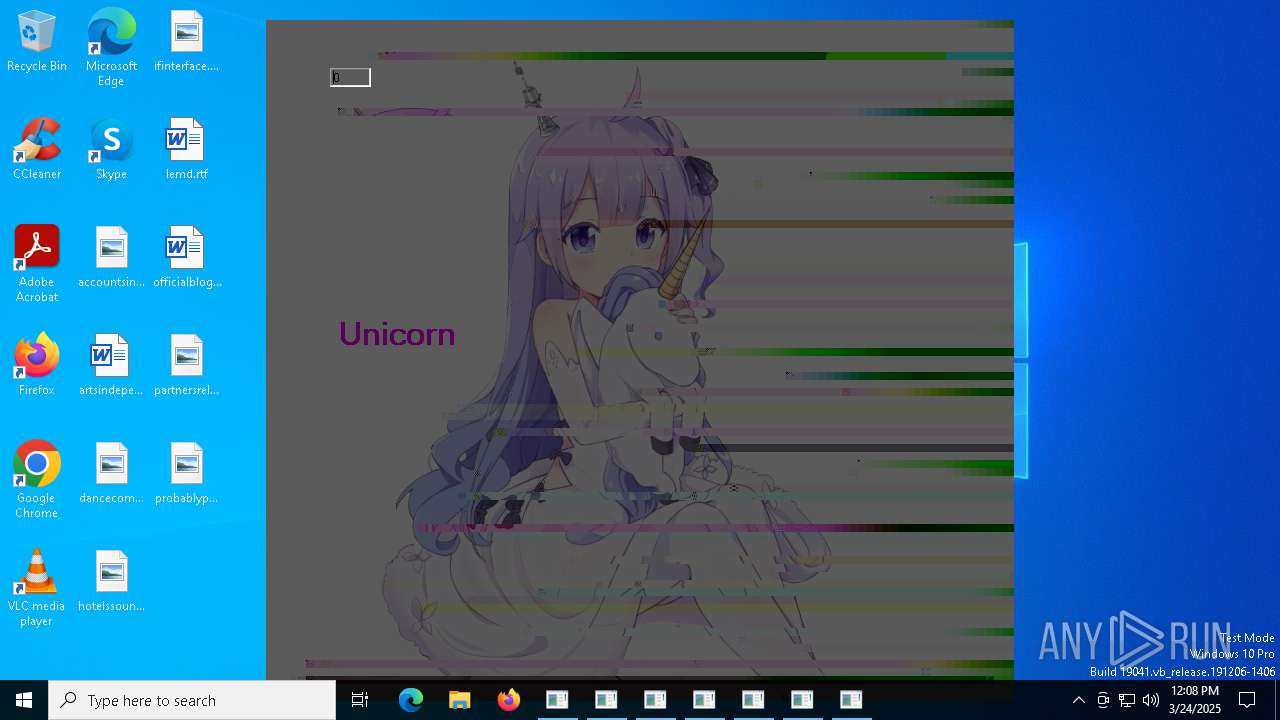Image resolution: width=1280 pixels, height=720 pixels.
Task: Open the CCleaner desktop shortcut
Action: click(x=37, y=150)
